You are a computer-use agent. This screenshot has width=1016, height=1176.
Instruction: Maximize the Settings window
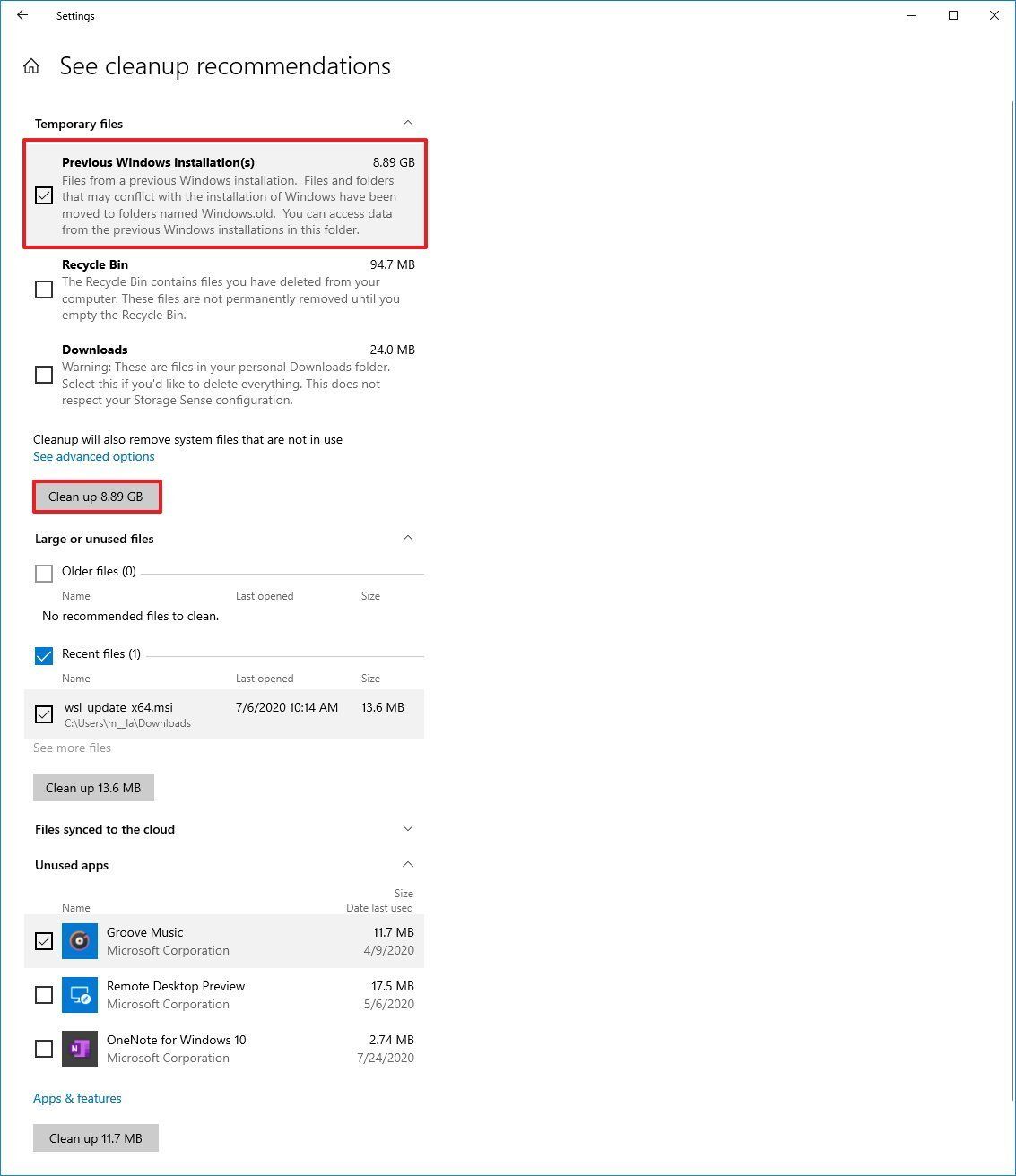coord(953,15)
